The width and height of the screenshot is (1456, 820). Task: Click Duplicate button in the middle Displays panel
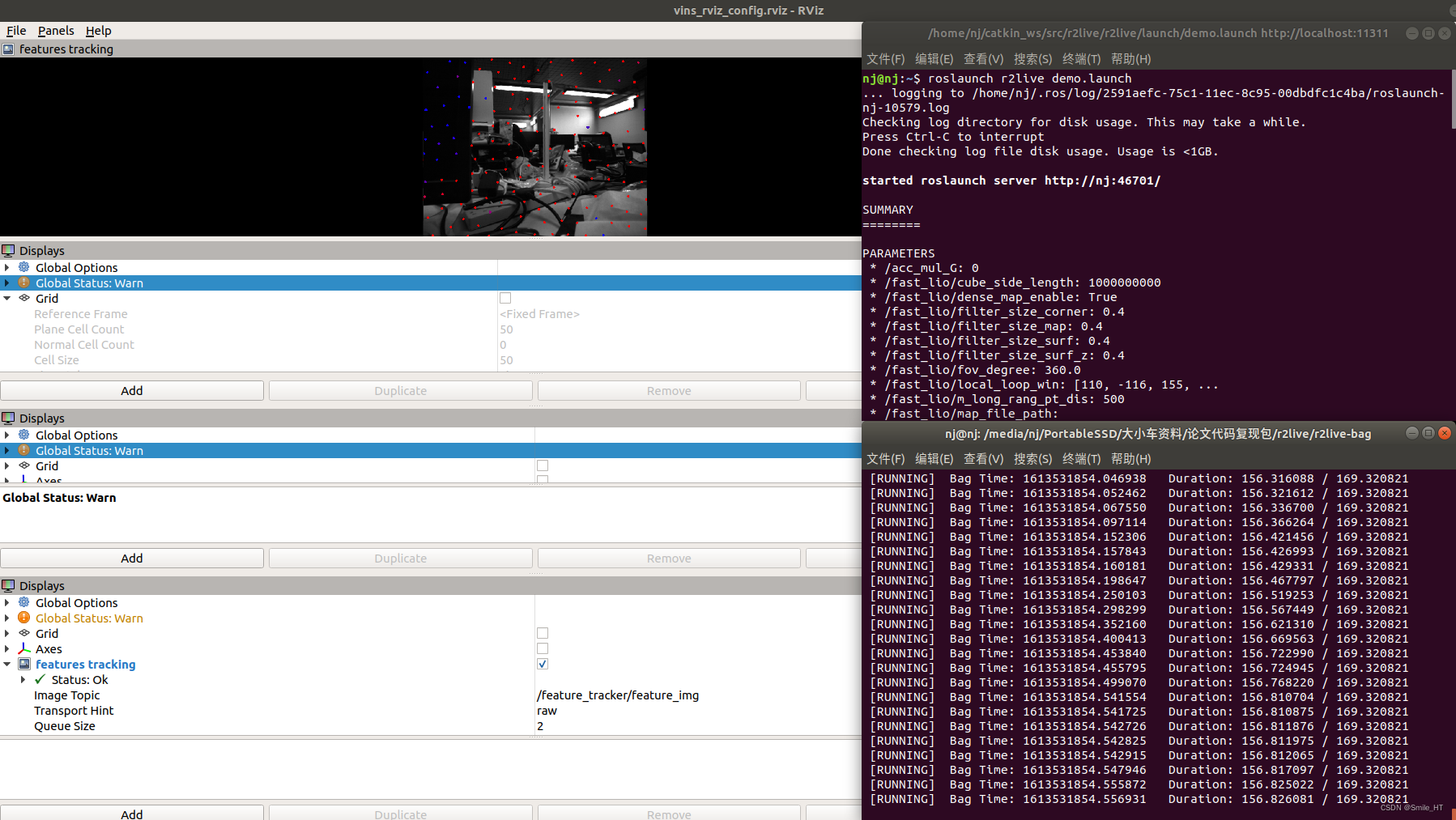[x=400, y=559]
